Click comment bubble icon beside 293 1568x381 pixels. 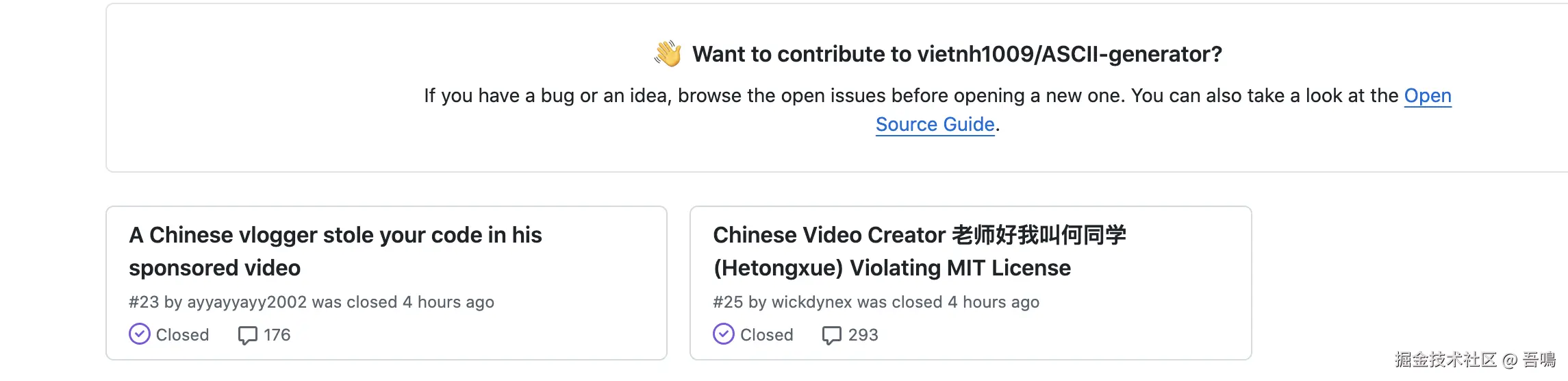(x=831, y=335)
